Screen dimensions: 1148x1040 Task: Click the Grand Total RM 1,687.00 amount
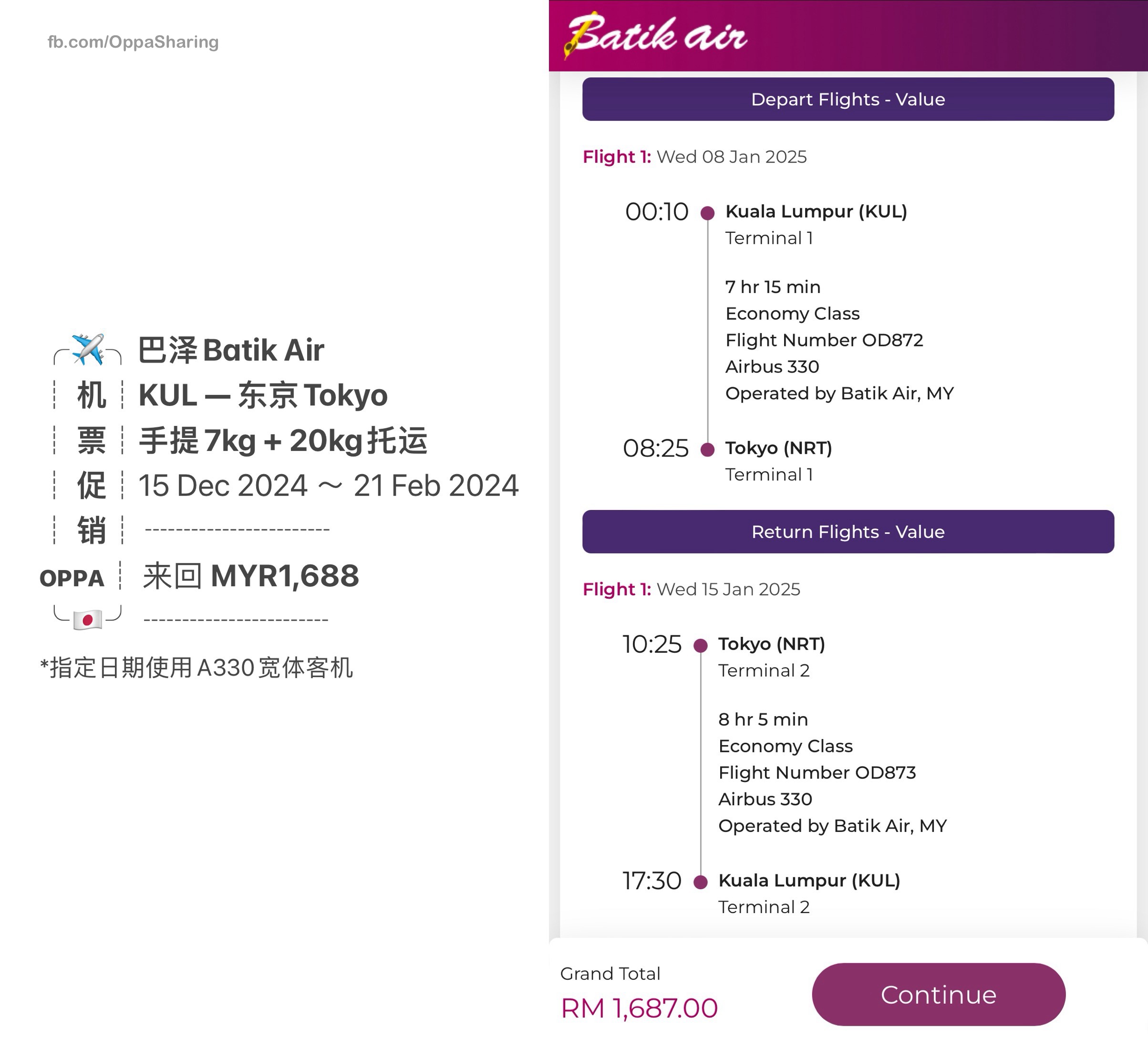point(639,1008)
